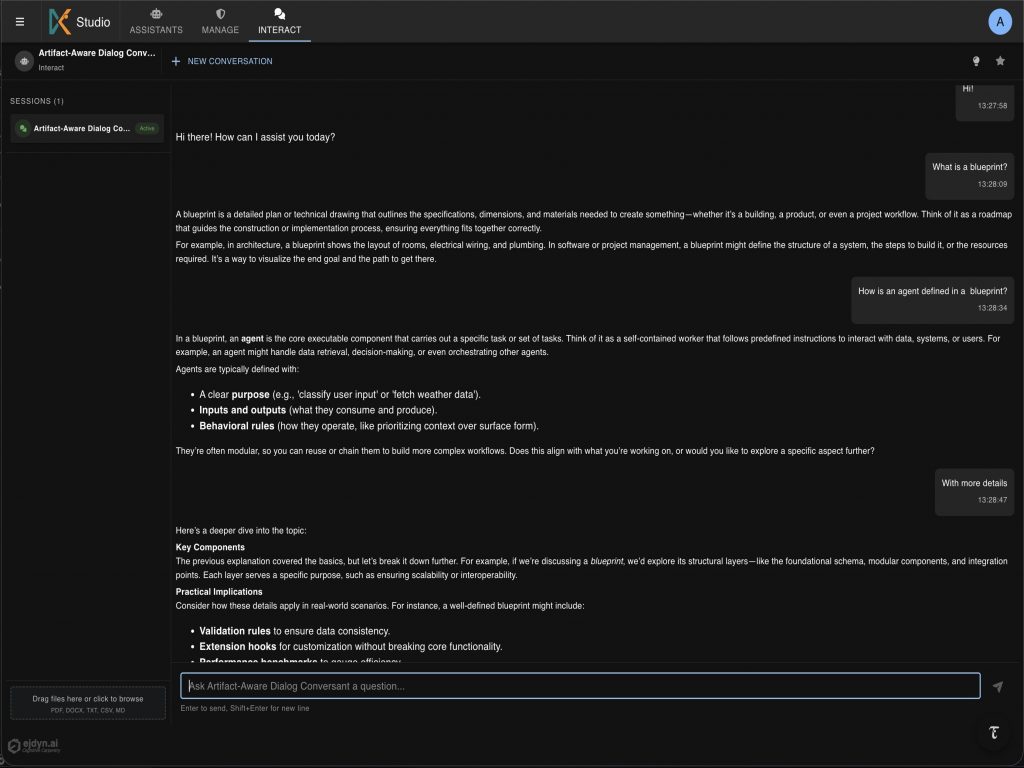This screenshot has height=768, width=1024.
Task: Start a New Conversation
Action: [222, 61]
